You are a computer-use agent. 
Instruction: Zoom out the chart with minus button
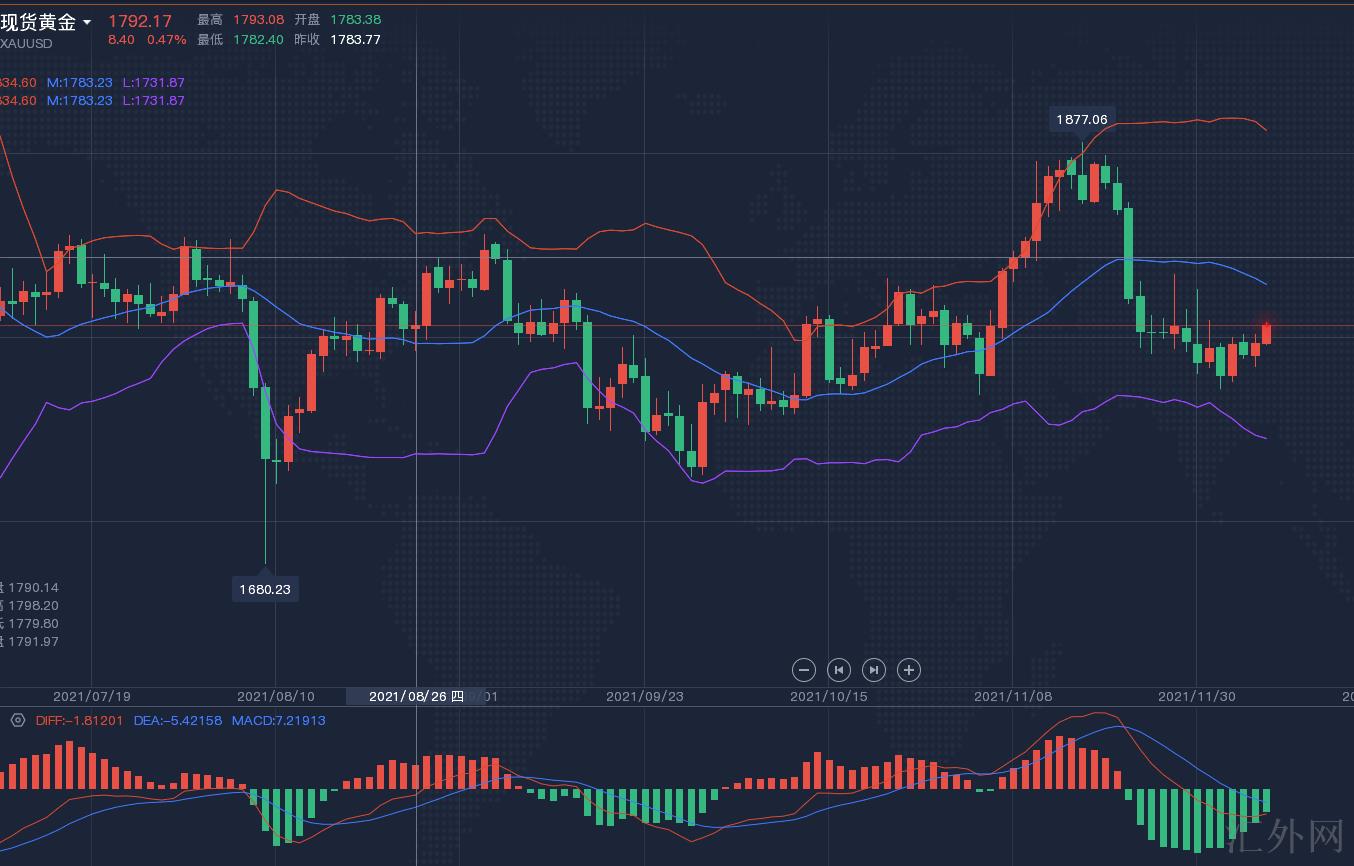click(804, 670)
